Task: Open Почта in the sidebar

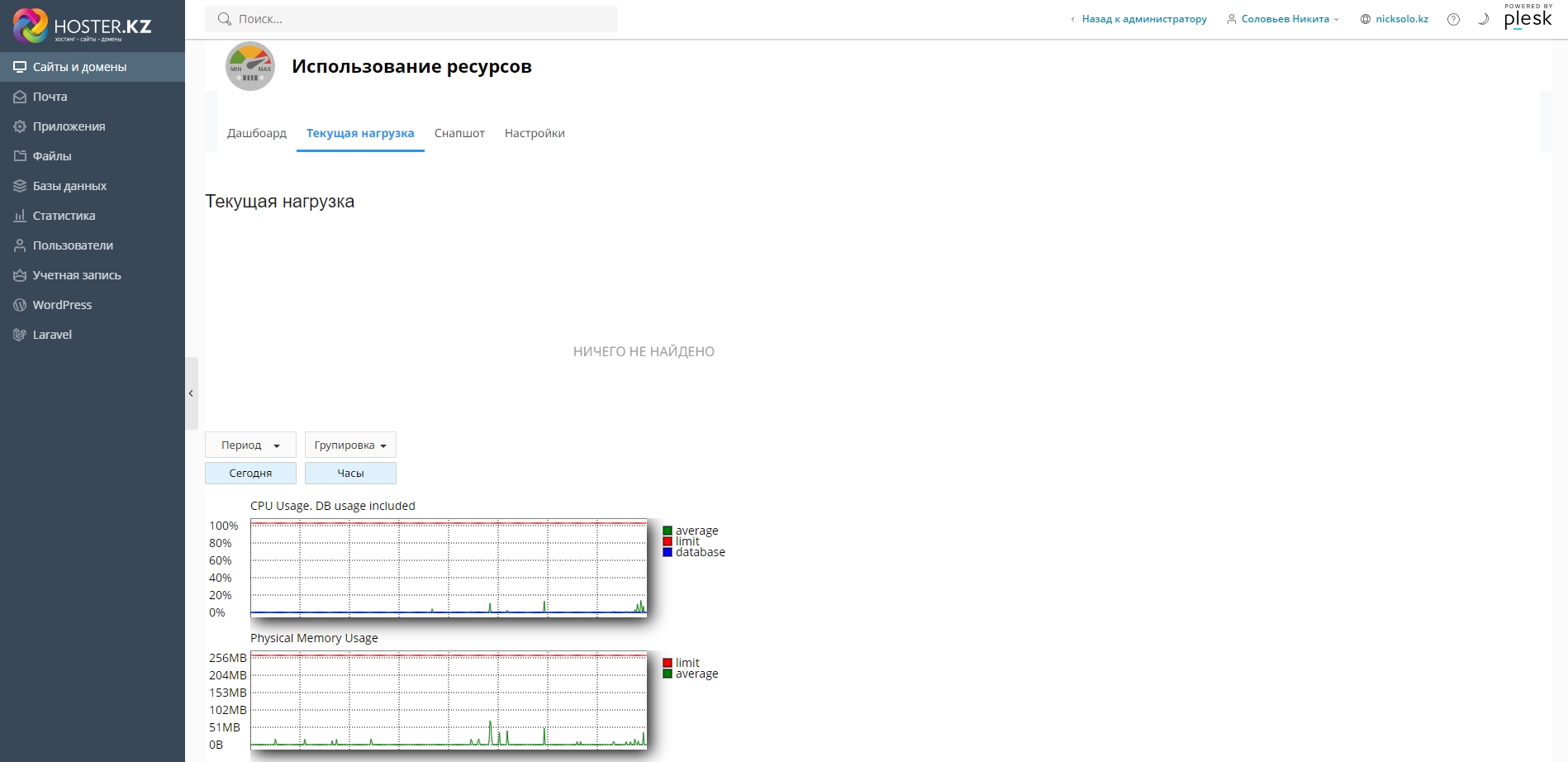Action: pos(93,97)
